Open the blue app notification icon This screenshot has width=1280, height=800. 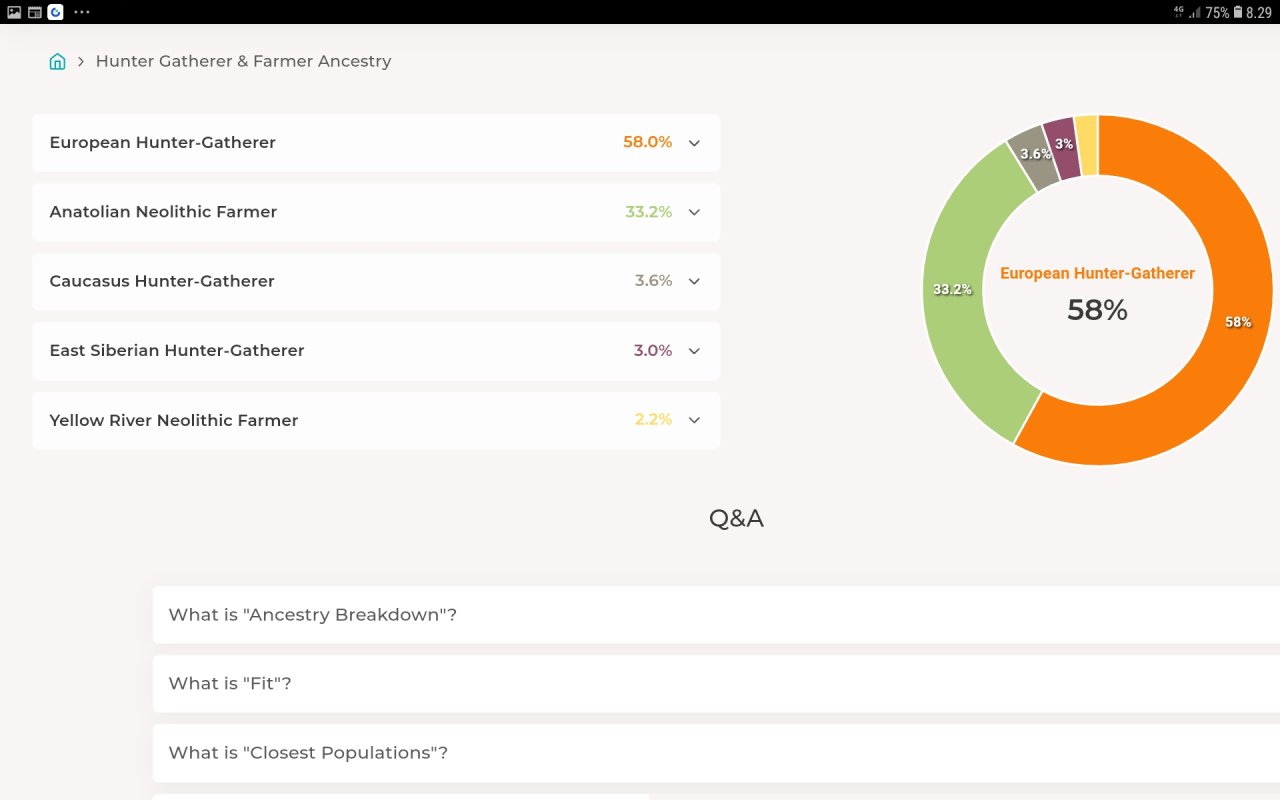[x=55, y=12]
